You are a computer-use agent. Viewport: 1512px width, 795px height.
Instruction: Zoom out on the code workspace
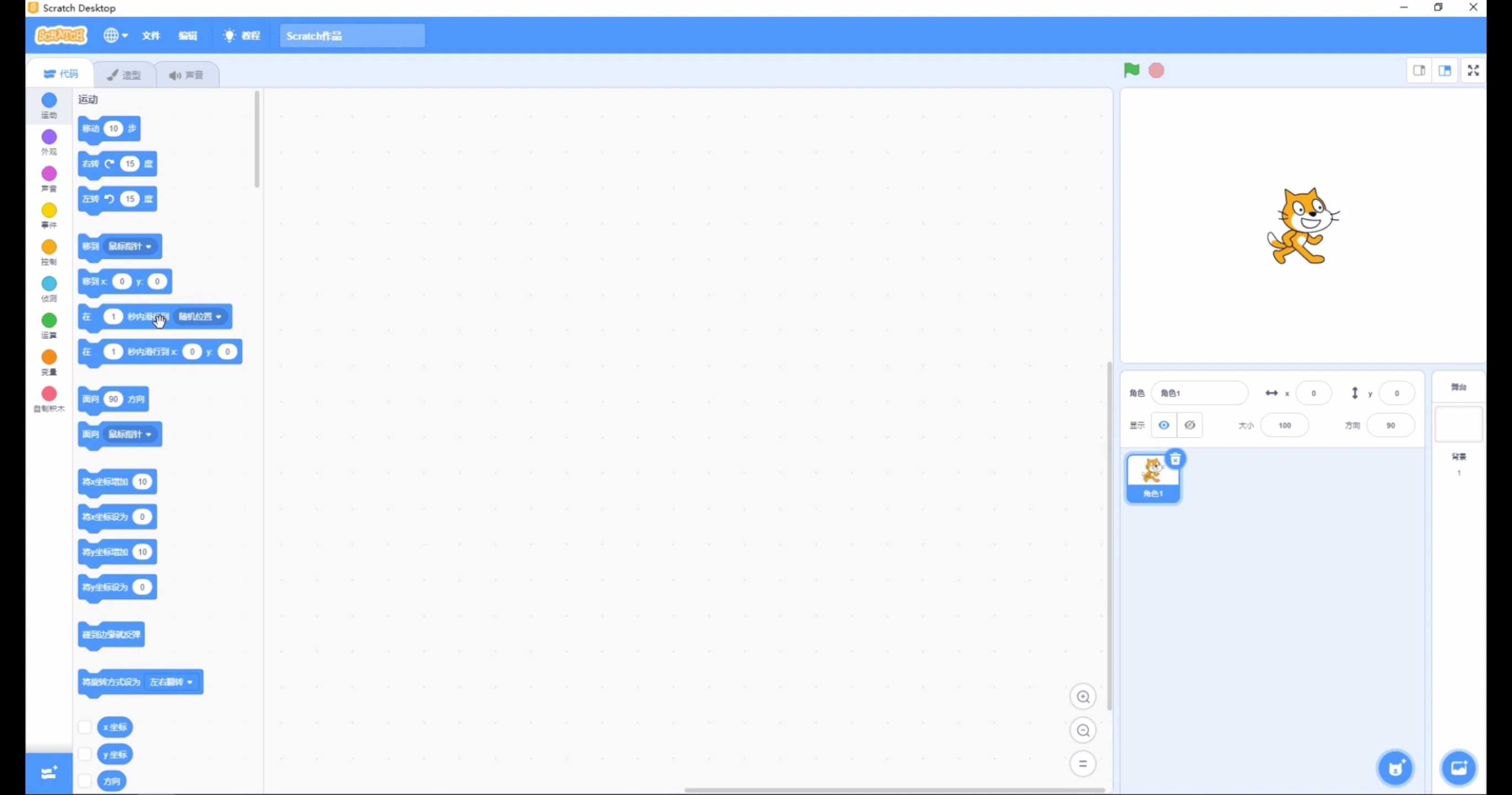[x=1083, y=730]
